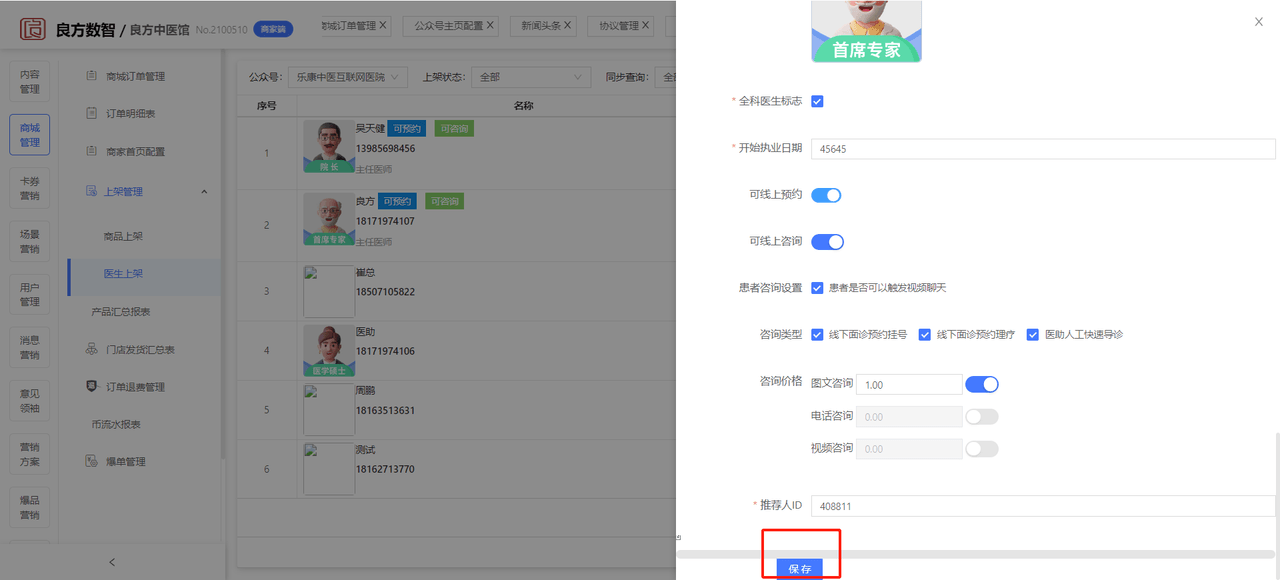Uncheck 医助人工快速导诊 checkbox
Screen dimensions: 1280x580
tap(1033, 335)
